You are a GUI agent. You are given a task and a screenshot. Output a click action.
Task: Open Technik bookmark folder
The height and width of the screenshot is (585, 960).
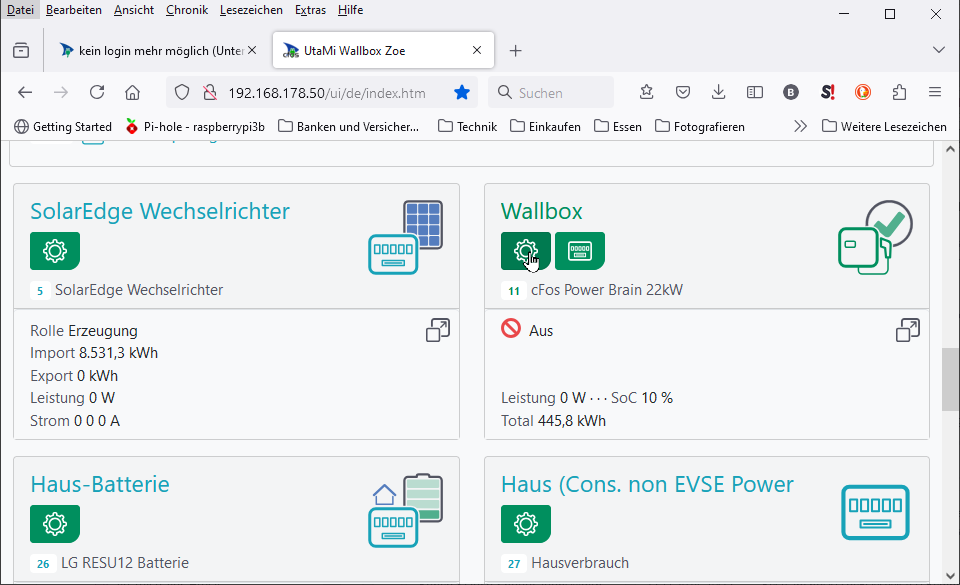coord(468,127)
